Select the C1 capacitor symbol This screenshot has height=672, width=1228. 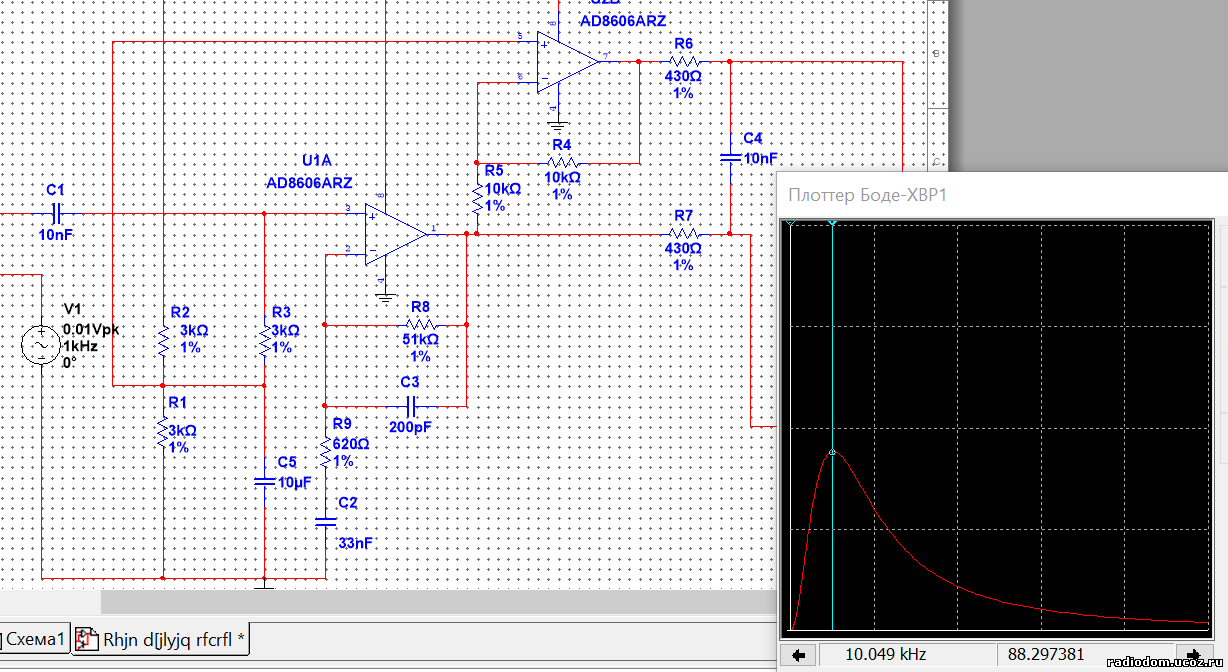(x=55, y=212)
